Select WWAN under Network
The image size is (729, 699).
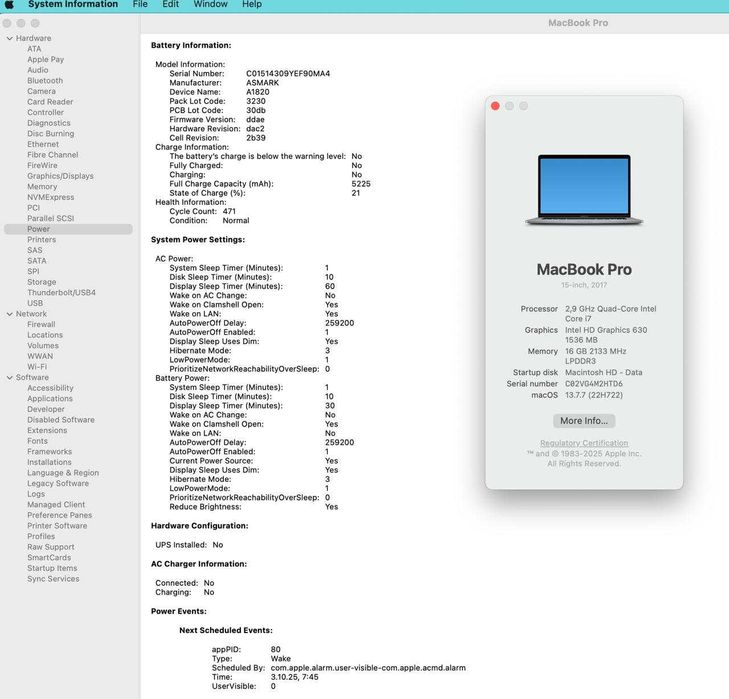coord(40,356)
